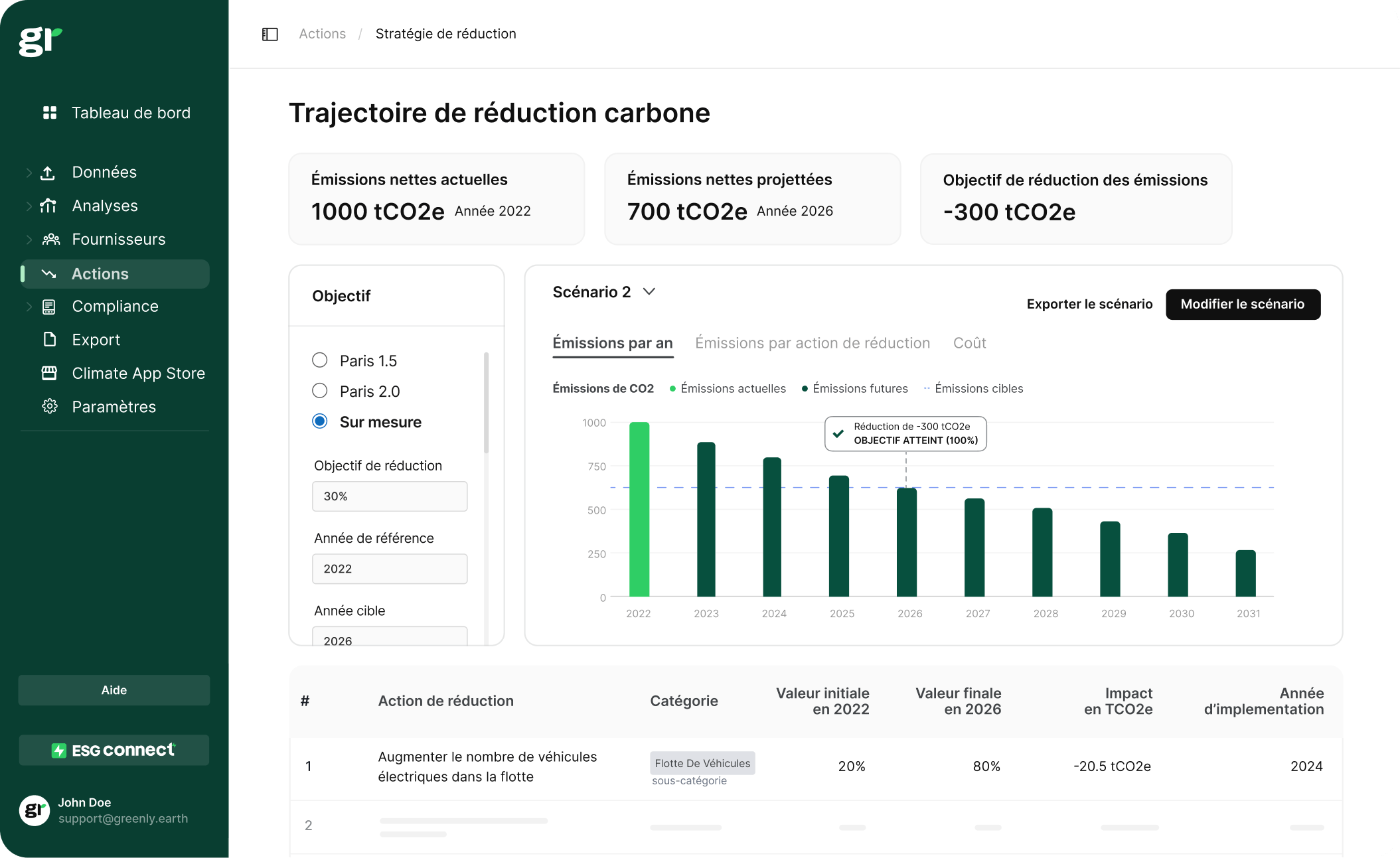Switch to Émissions par action de réduction tab

click(x=813, y=344)
